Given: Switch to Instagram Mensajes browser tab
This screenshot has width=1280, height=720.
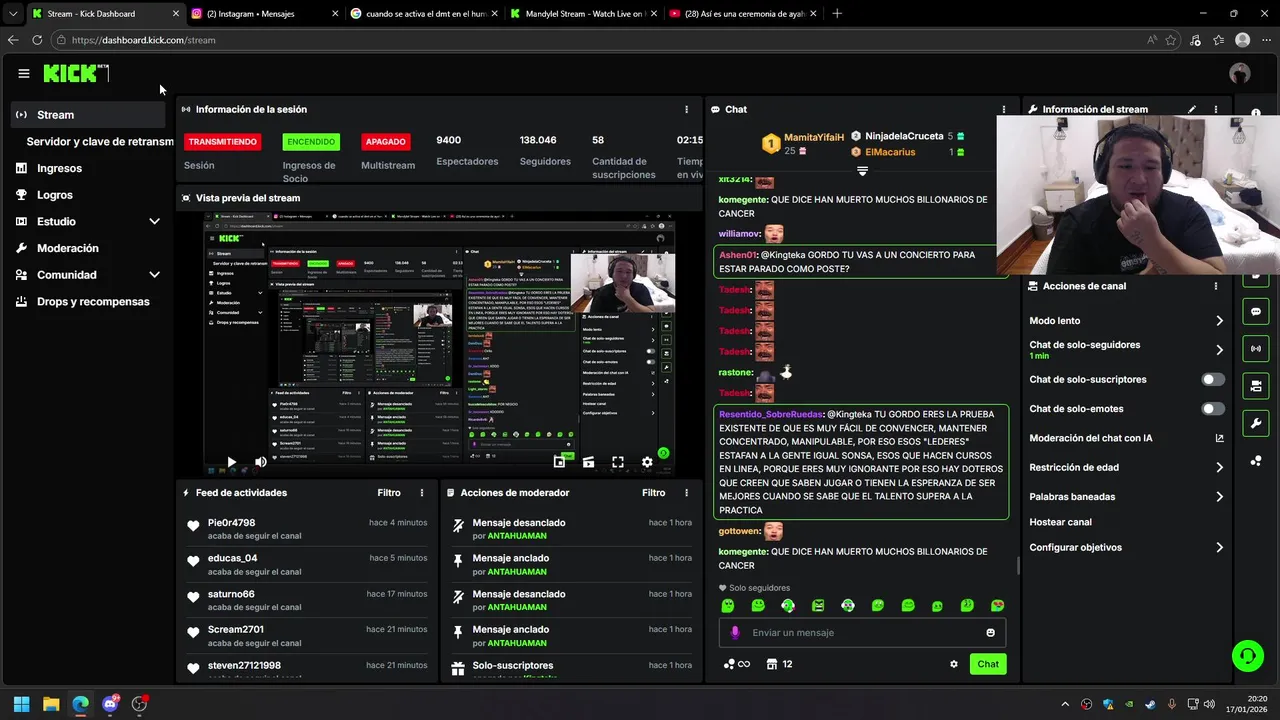Looking at the screenshot, I should [x=264, y=14].
